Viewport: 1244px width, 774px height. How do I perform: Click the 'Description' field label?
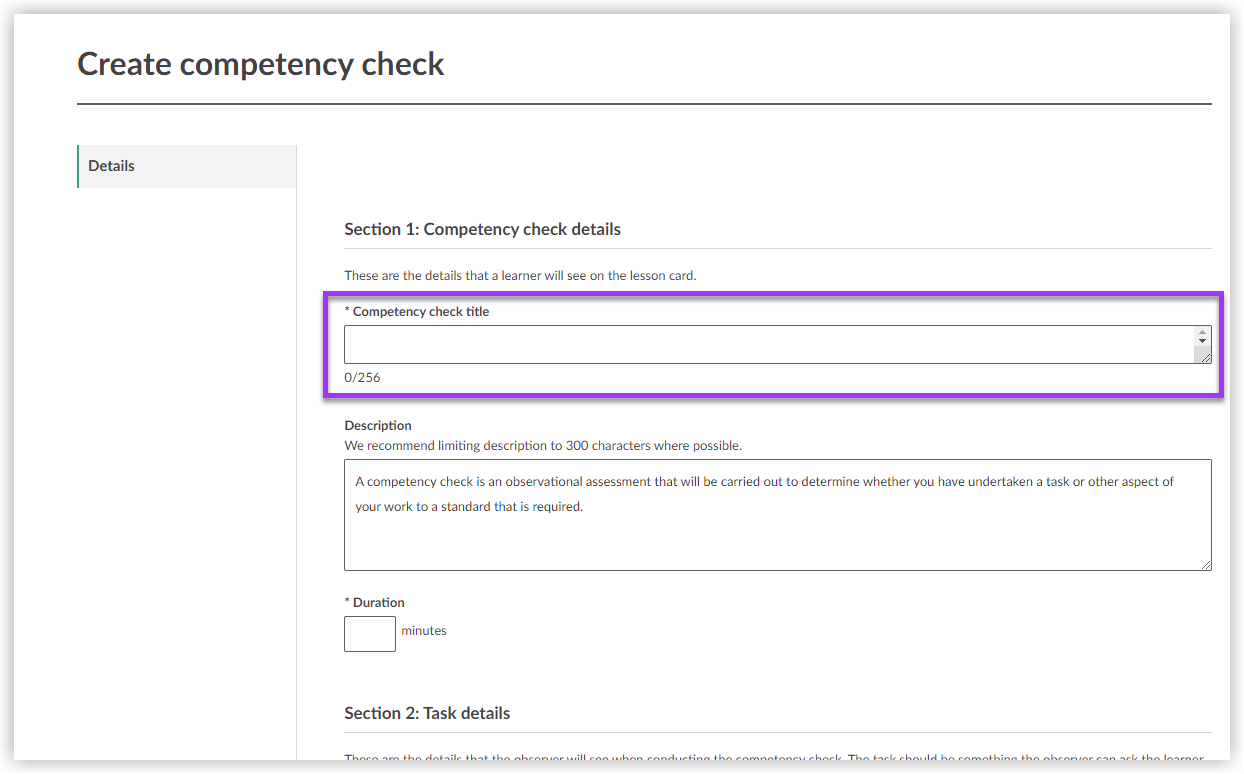[377, 424]
